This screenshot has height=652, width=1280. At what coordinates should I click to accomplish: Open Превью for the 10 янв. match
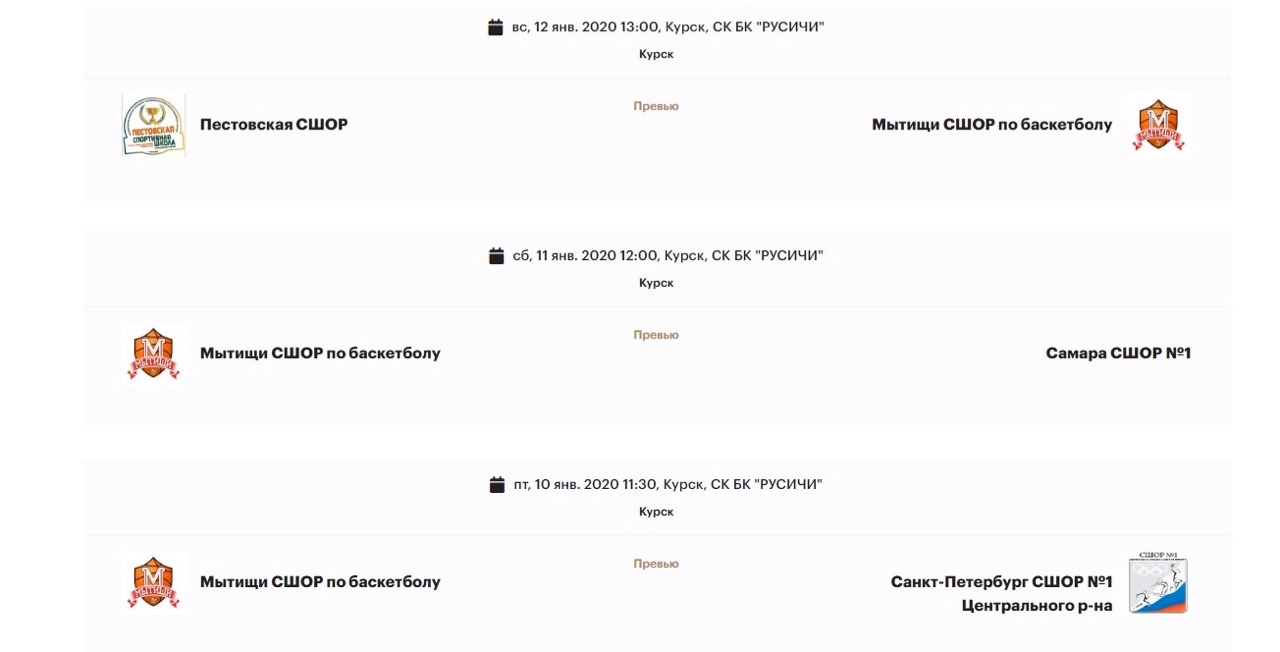656,564
